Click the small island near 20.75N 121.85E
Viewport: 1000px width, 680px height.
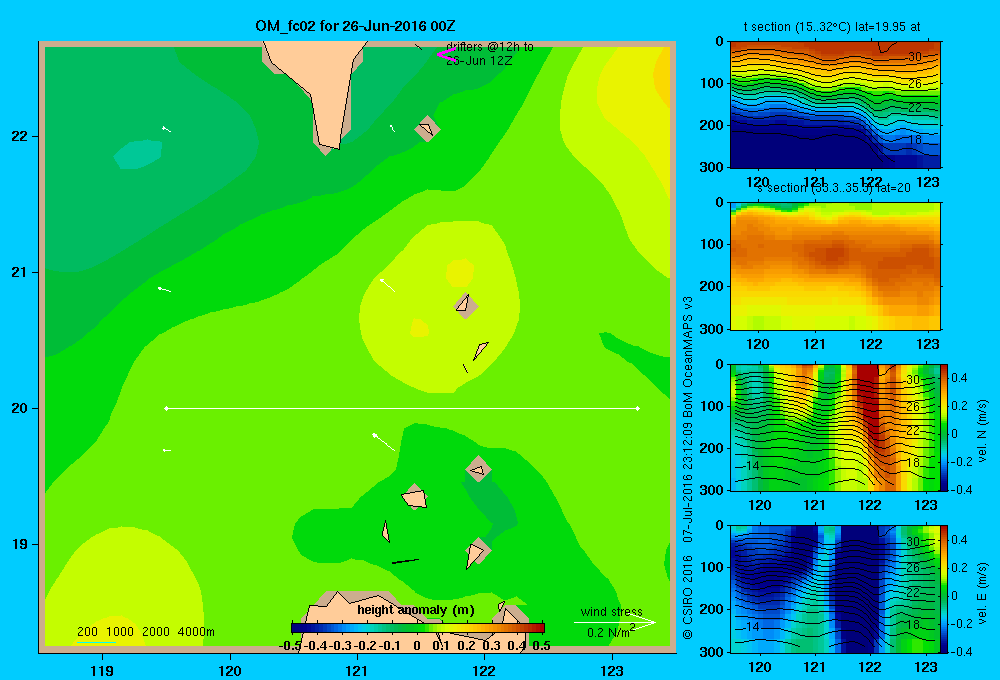coord(466,306)
